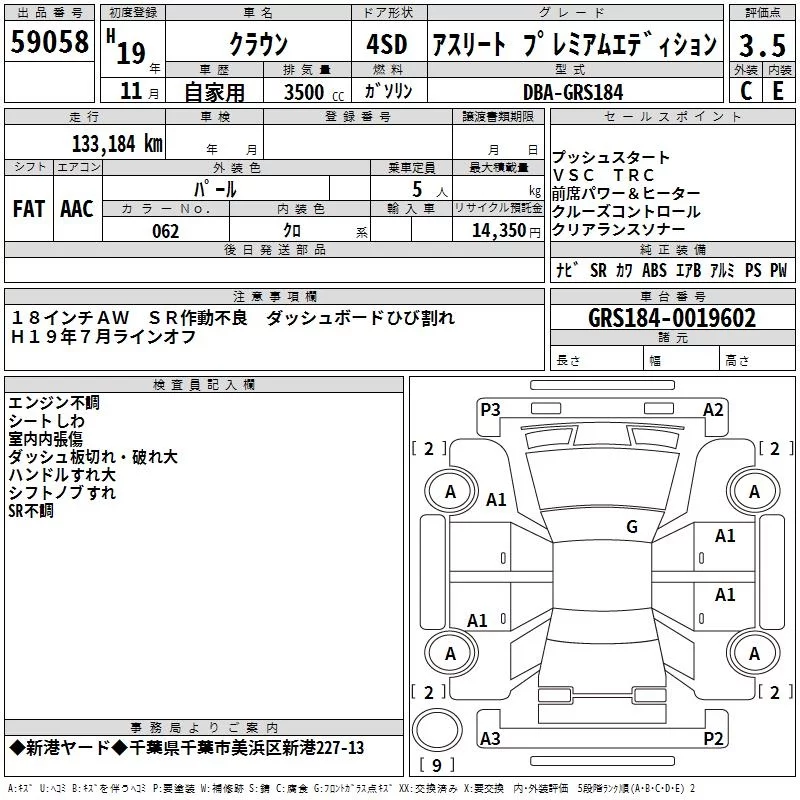This screenshot has height=800, width=800.
Task: Select the mileage 133,184 km
Action: pyautogui.click(x=117, y=144)
